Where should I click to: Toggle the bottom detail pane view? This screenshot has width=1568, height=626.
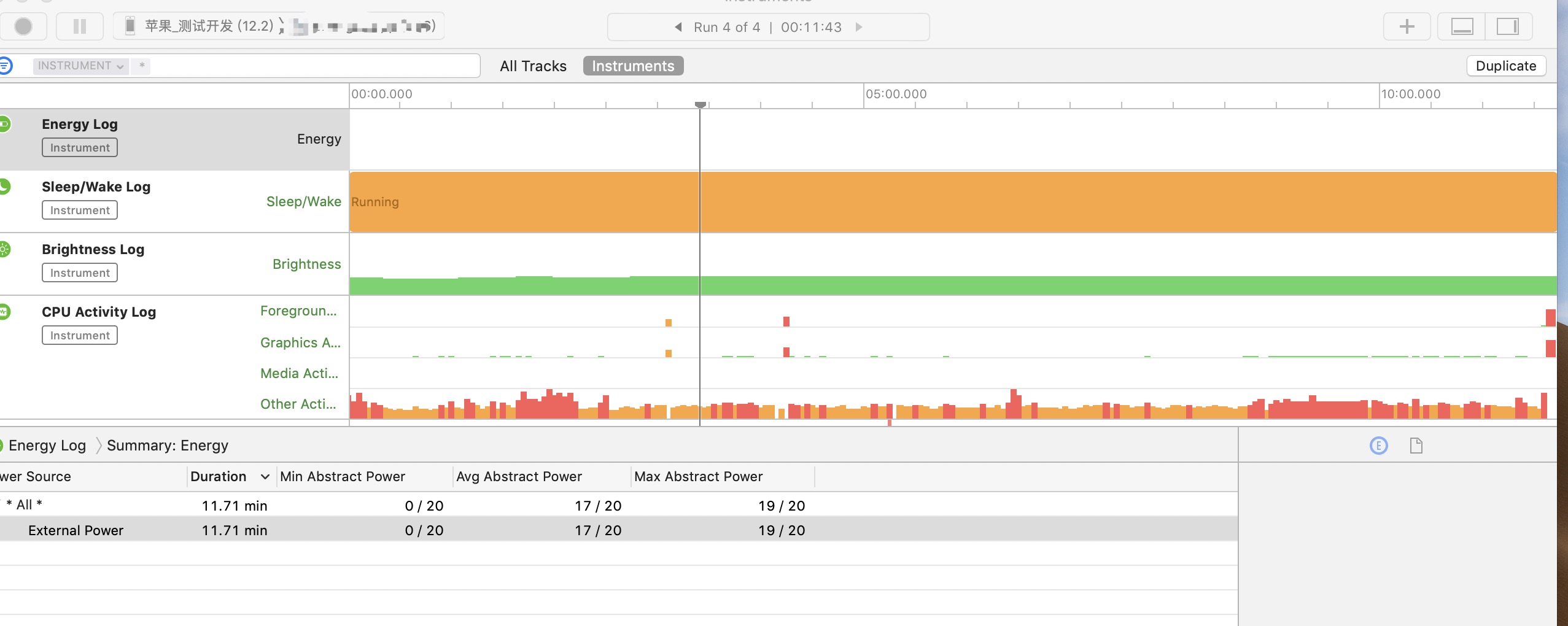tap(1462, 26)
